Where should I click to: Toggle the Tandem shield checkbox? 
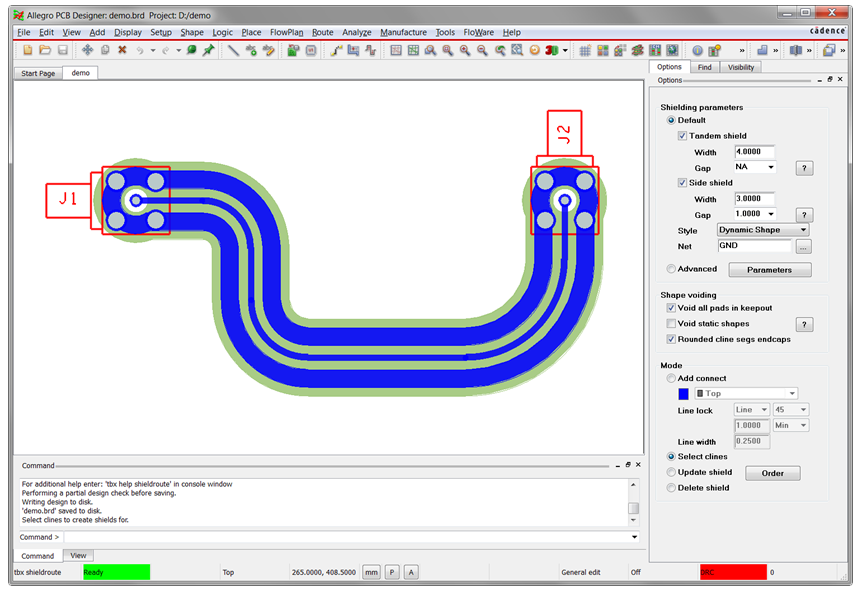pyautogui.click(x=682, y=135)
